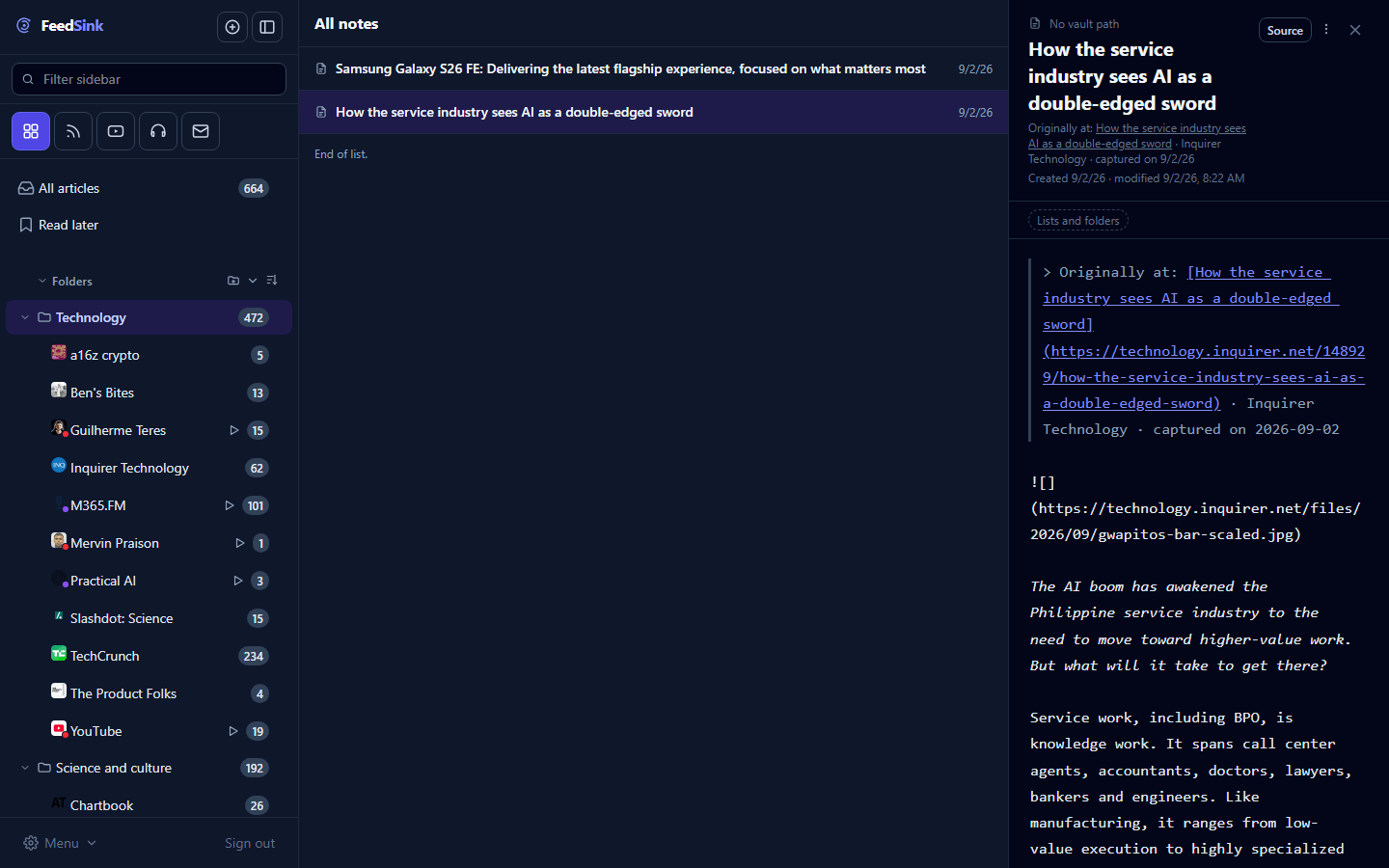Play the M365.FM podcast feed

[230, 505]
